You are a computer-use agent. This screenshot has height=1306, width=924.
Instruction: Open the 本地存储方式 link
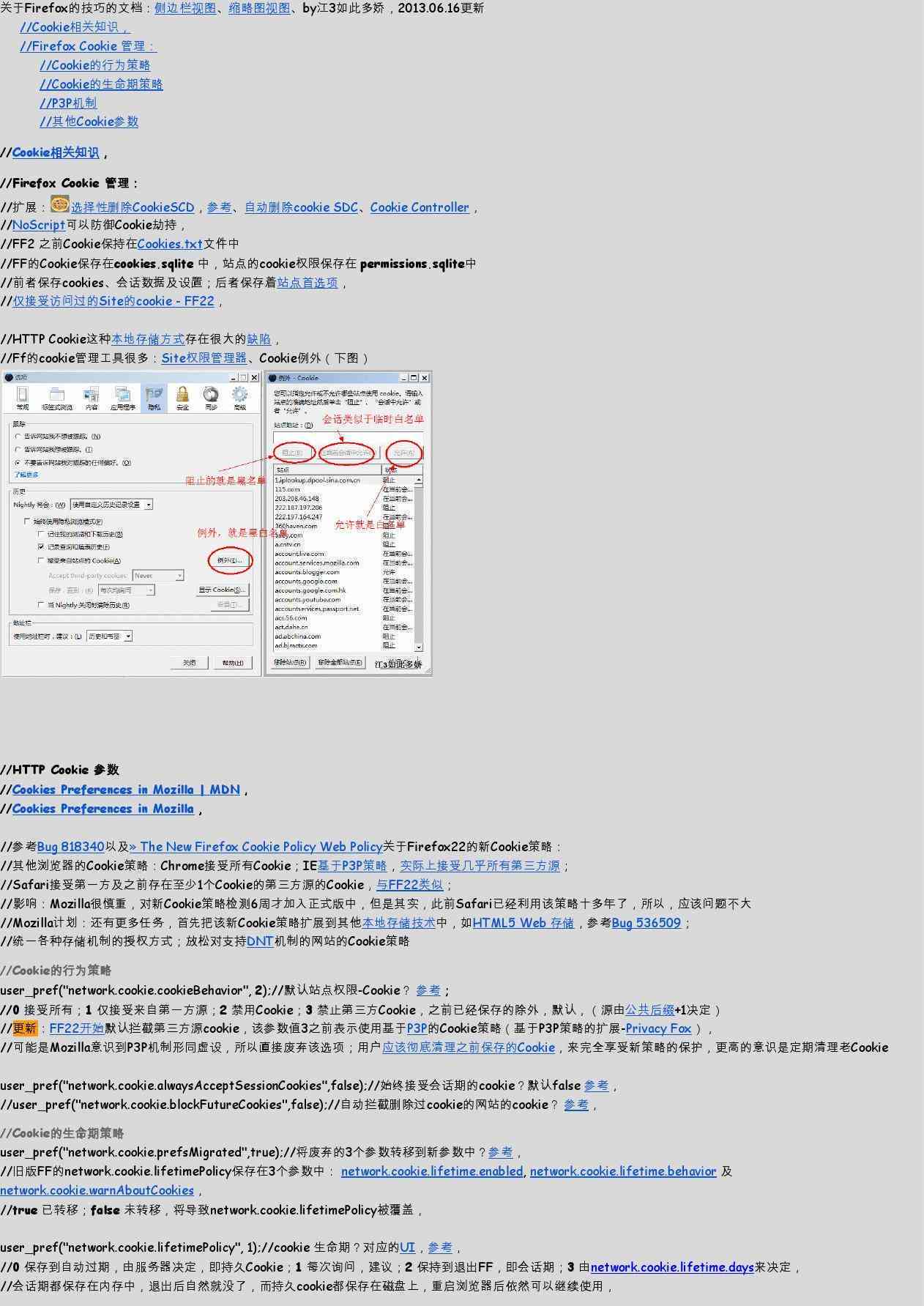coord(148,339)
